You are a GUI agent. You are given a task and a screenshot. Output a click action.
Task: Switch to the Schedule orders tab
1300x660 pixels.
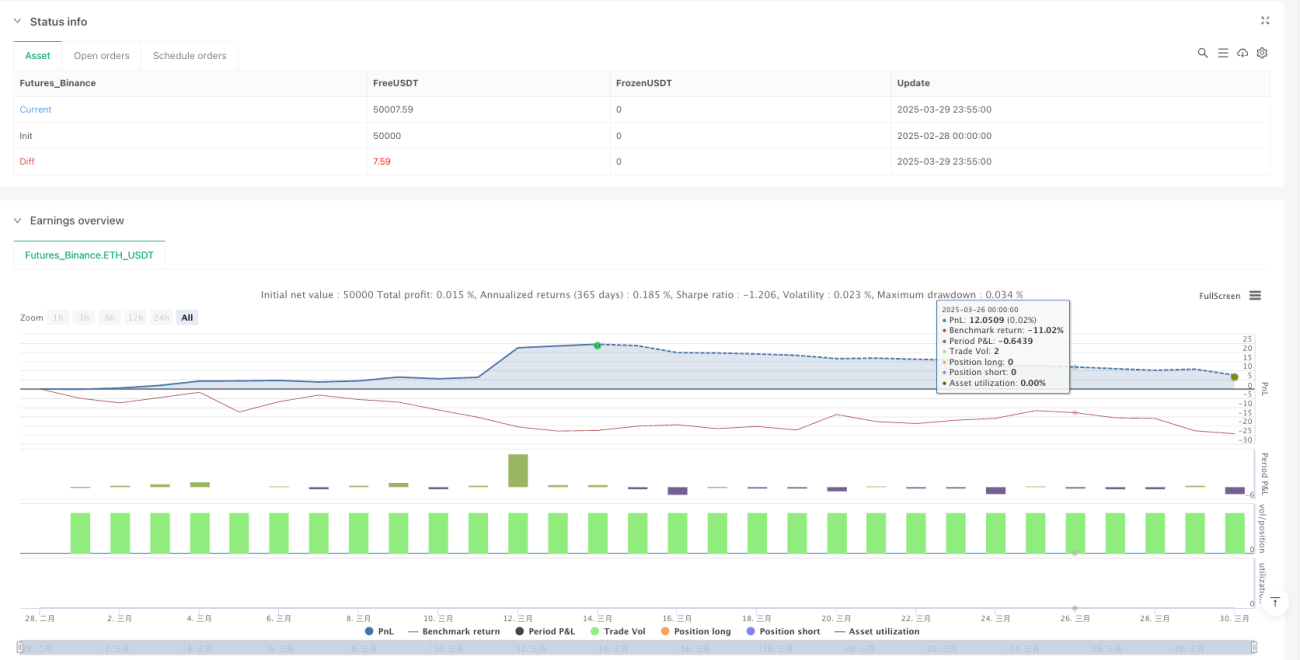click(189, 56)
